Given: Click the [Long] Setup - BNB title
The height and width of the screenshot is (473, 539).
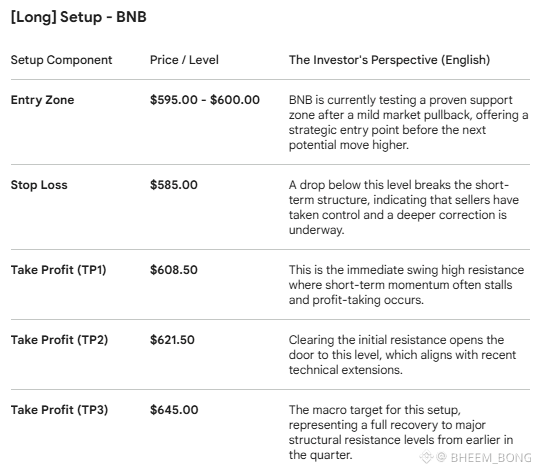Looking at the screenshot, I should click(79, 17).
